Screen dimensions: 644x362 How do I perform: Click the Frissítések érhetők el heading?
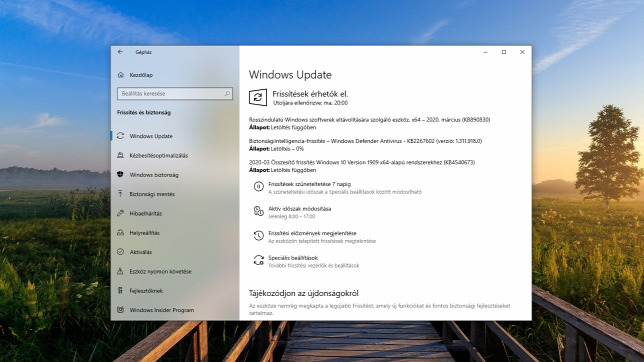click(310, 94)
